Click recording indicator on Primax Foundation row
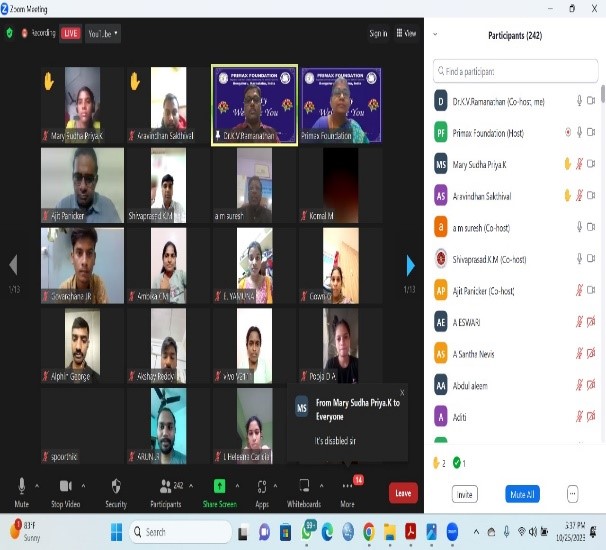Screen dimensions: 606x550 (x=568, y=132)
